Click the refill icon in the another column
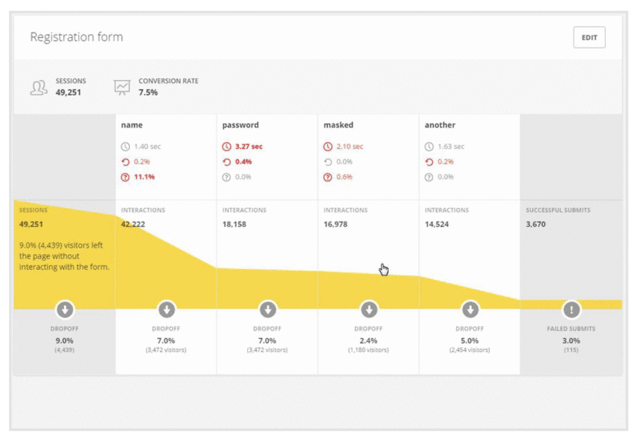640x440 pixels. coord(429,162)
